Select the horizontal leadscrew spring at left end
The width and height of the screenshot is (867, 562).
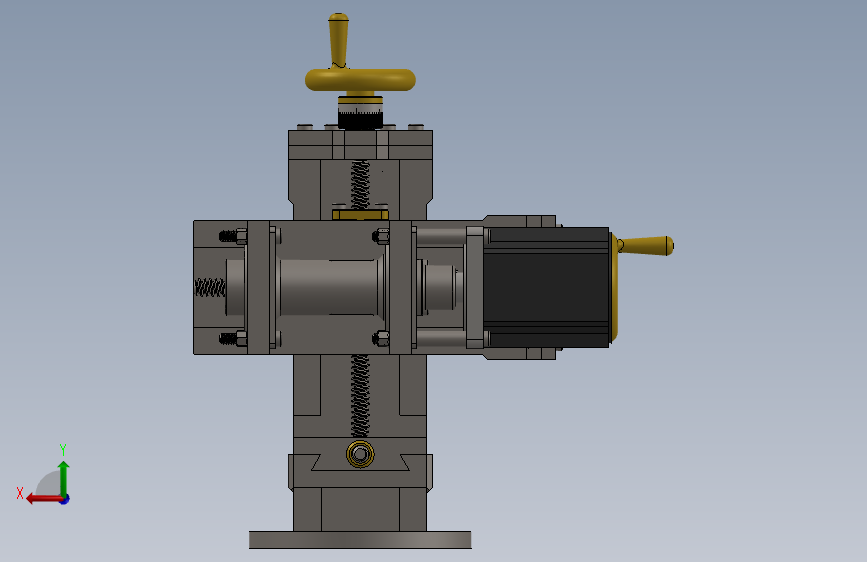point(210,287)
